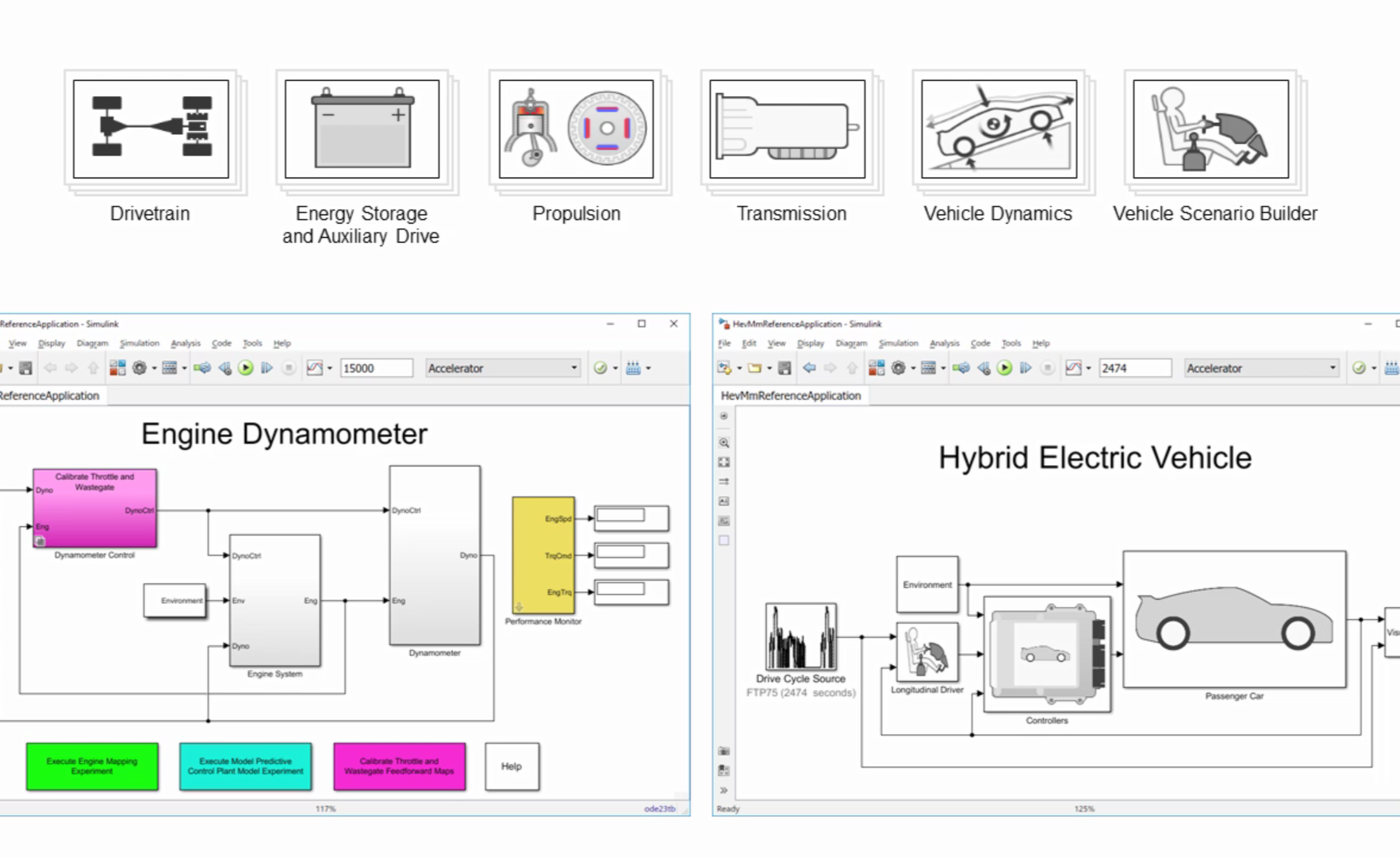Click inside the 2474 stop time field
This screenshot has width=1400, height=857.
[x=1134, y=367]
